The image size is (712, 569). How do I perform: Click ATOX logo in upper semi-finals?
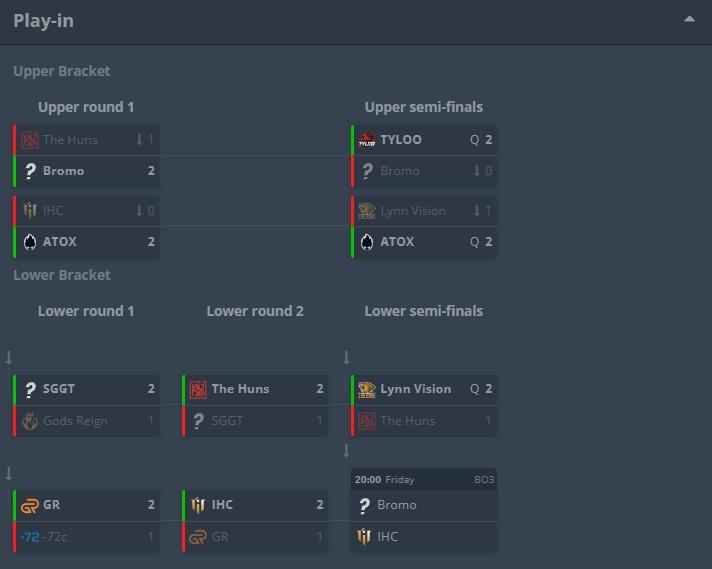366,242
